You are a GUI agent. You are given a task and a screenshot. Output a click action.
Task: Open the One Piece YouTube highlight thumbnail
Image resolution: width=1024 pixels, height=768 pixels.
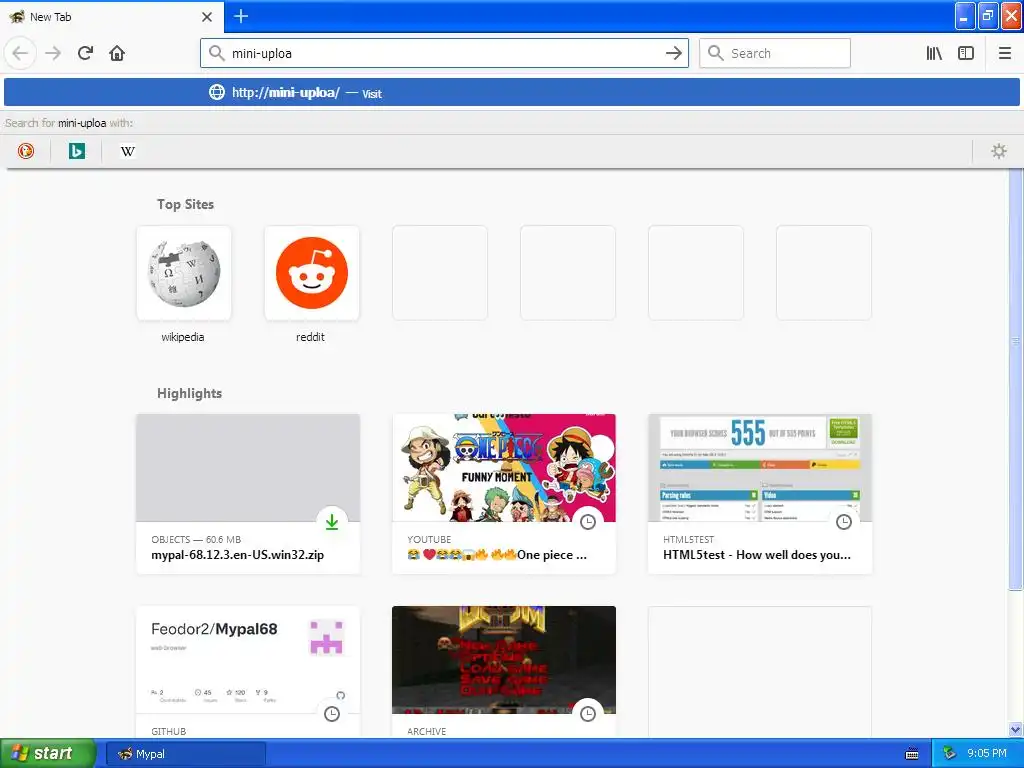(504, 468)
